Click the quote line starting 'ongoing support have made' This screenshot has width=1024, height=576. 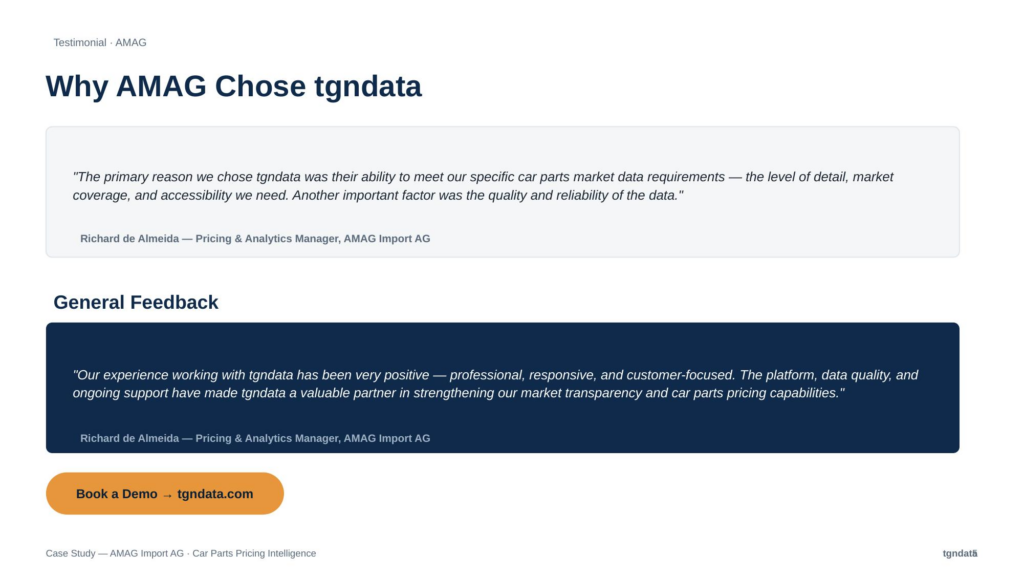[458, 393]
